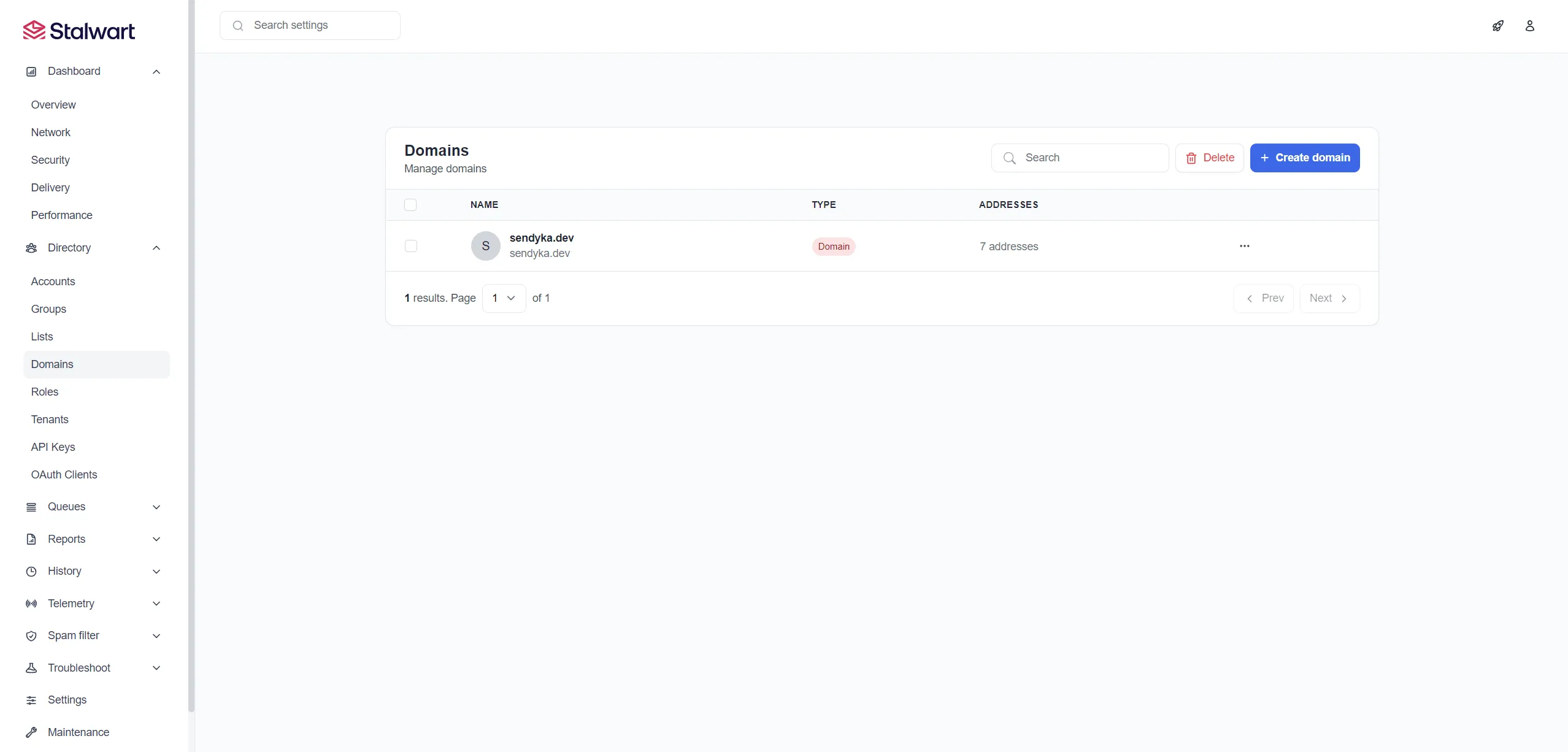This screenshot has width=1568, height=752.
Task: Click the Telemetry broadcast icon
Action: [x=31, y=604]
